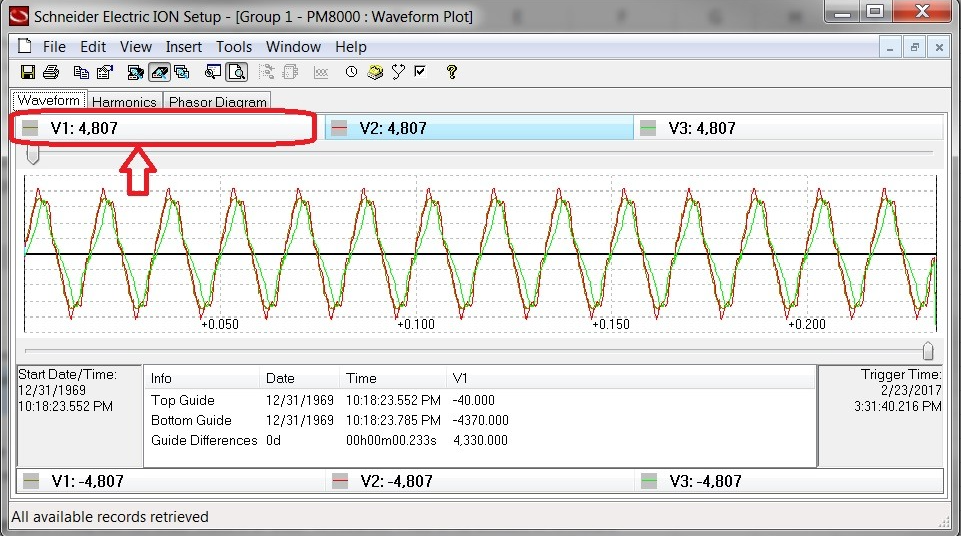Click the Schneider Electric title bar logo

[x=18, y=16]
